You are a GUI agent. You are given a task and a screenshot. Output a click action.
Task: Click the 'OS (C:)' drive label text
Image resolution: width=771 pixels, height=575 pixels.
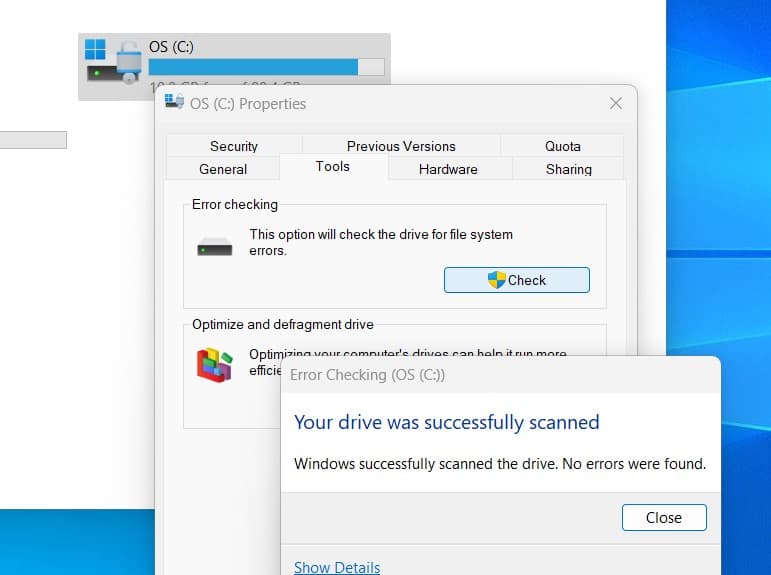point(171,47)
